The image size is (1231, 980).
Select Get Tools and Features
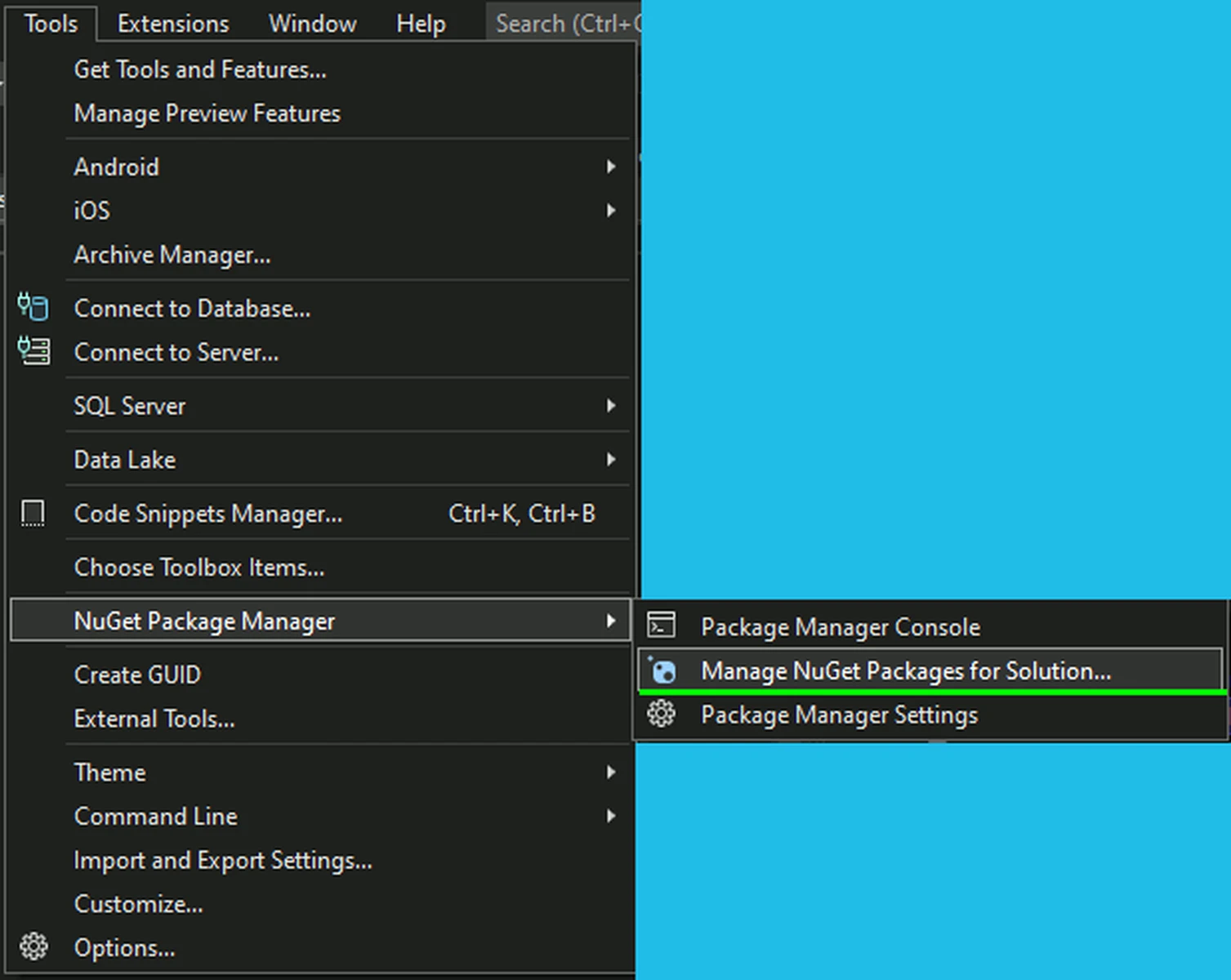(x=200, y=69)
